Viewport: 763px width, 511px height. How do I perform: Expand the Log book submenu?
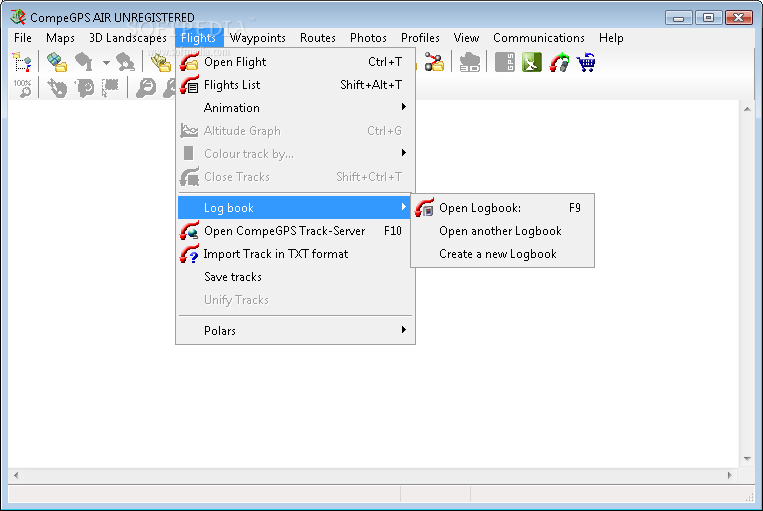click(403, 207)
